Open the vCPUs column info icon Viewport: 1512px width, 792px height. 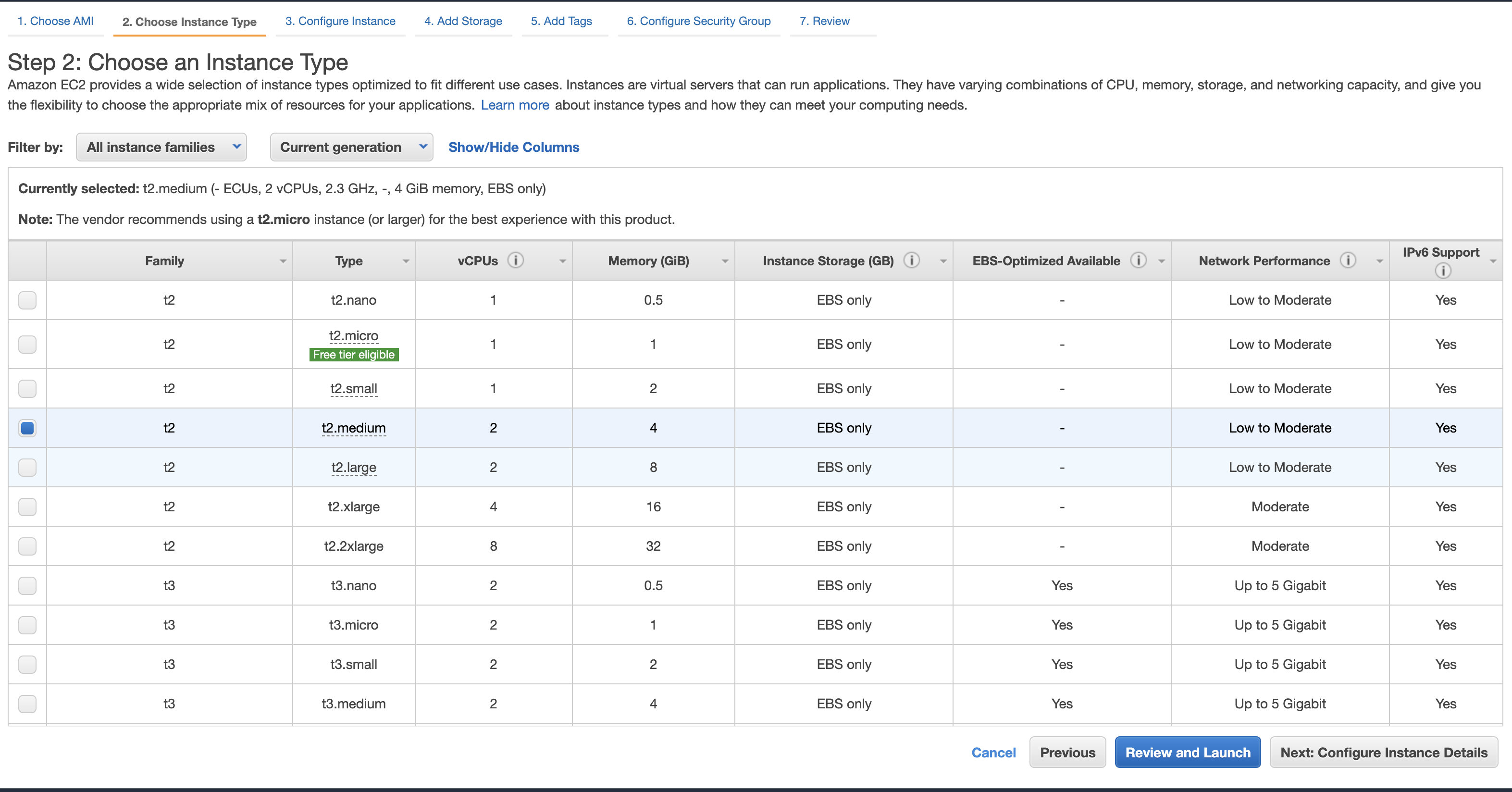point(515,260)
